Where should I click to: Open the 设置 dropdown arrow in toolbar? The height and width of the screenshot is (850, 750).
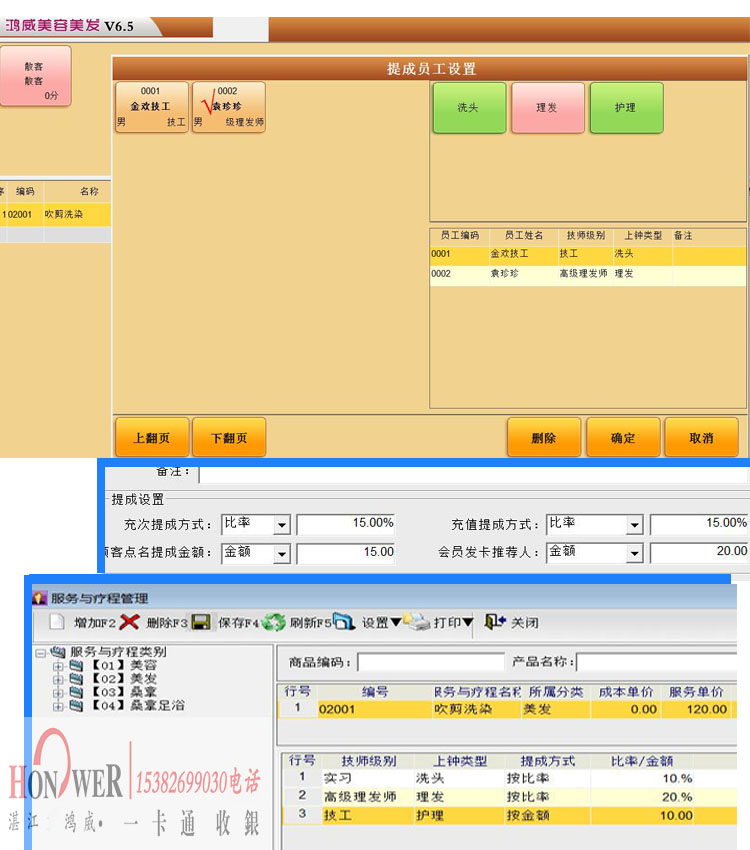tap(396, 622)
